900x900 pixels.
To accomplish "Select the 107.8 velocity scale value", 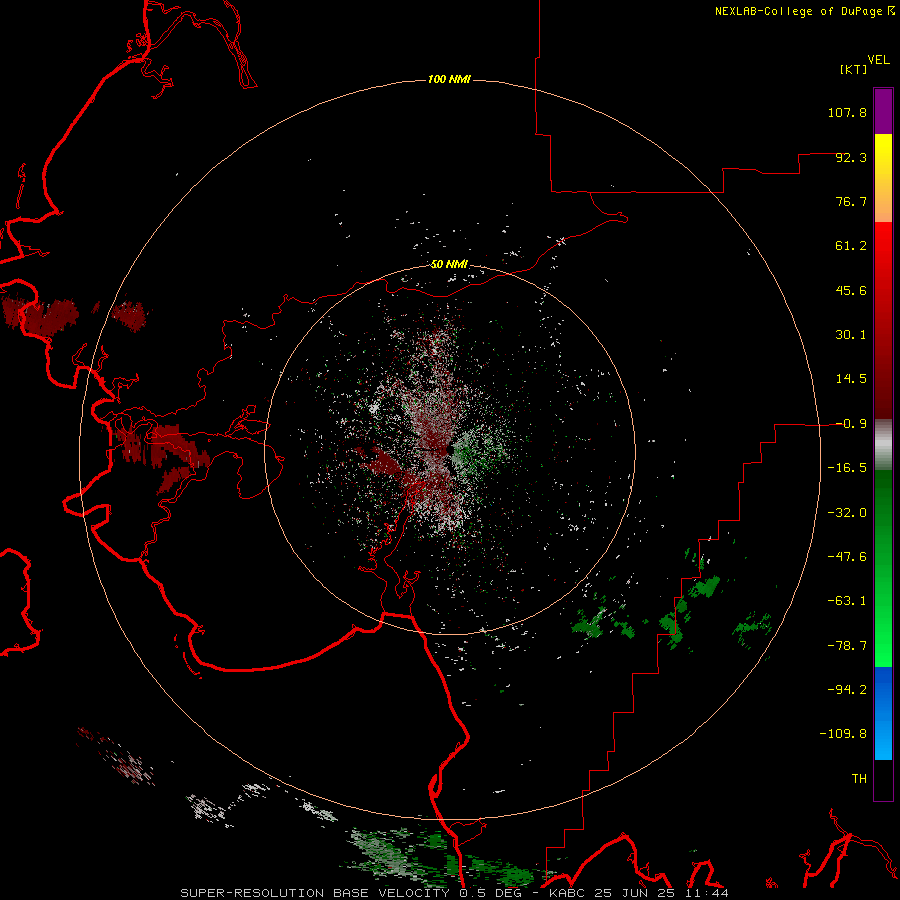I will [847, 112].
